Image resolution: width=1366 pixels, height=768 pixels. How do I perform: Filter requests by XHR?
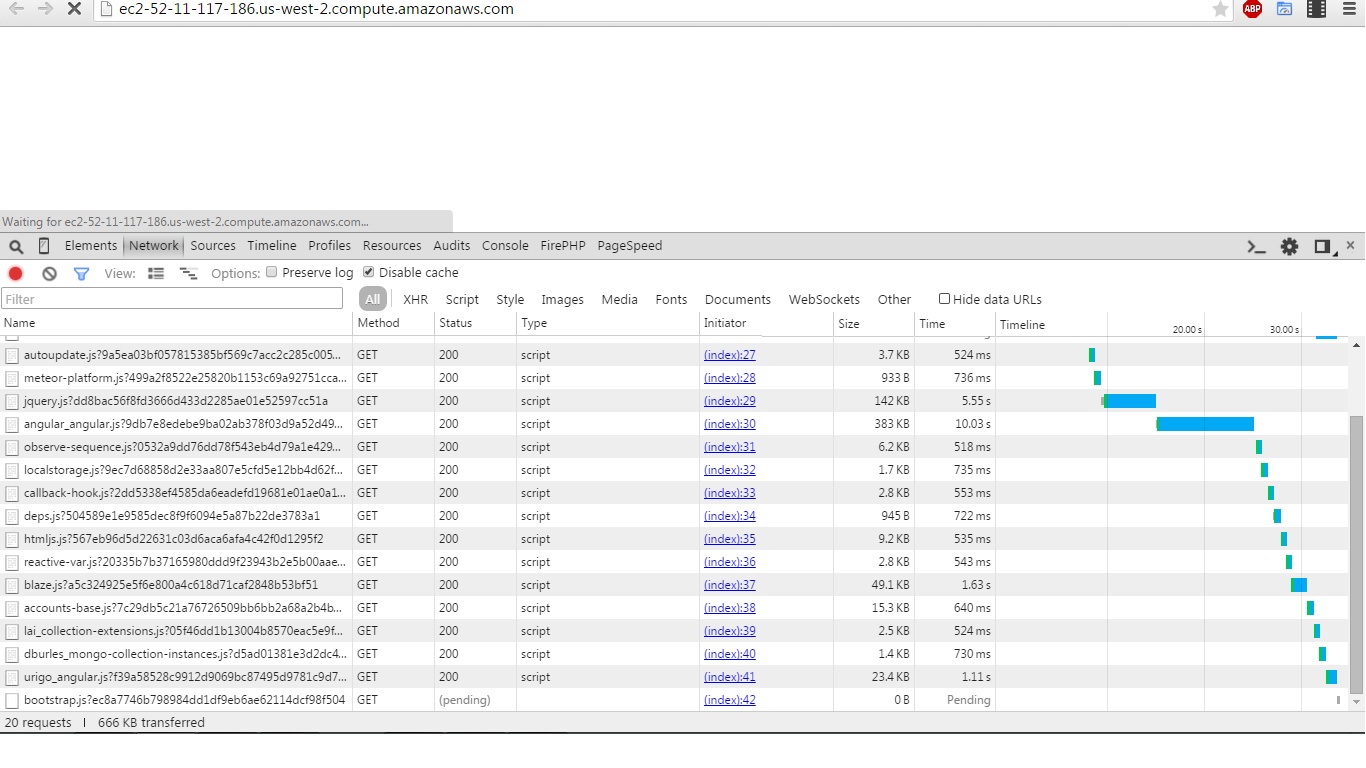coord(416,300)
